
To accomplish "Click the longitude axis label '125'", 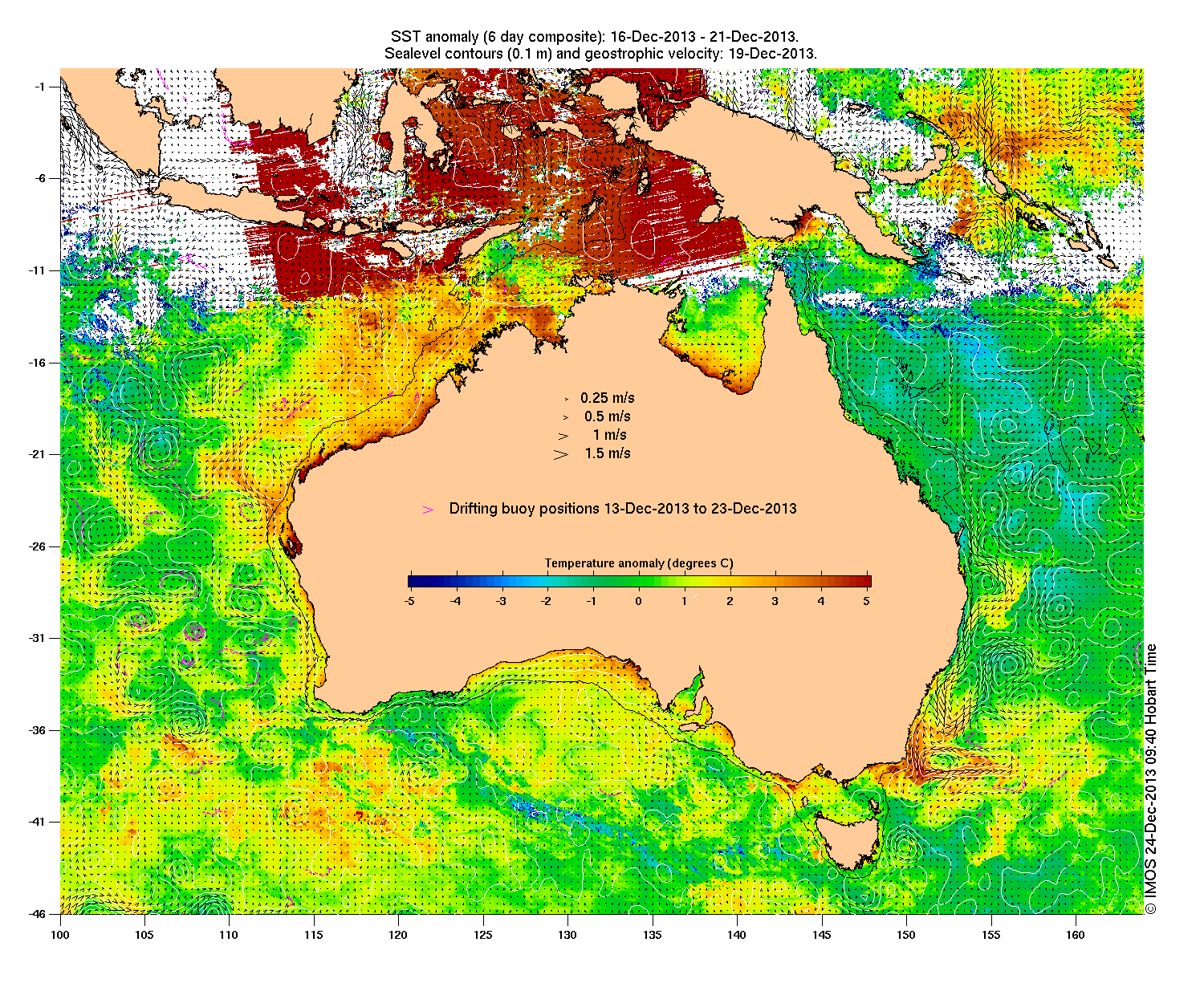I will (x=483, y=934).
